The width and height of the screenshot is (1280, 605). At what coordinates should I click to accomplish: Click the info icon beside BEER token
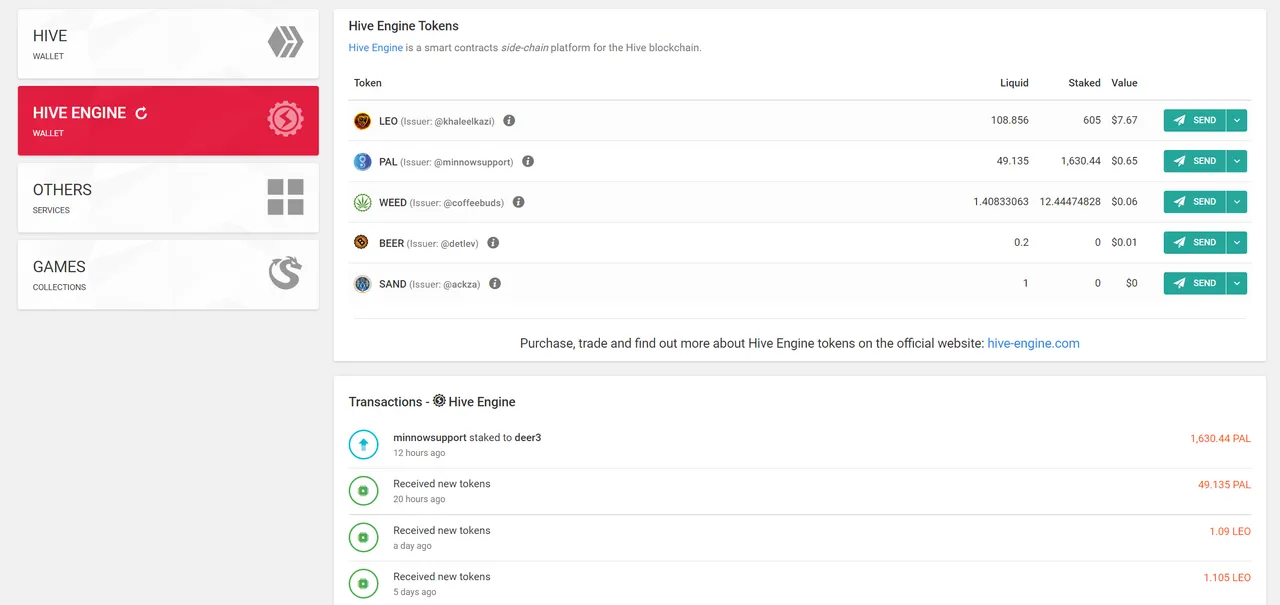493,243
